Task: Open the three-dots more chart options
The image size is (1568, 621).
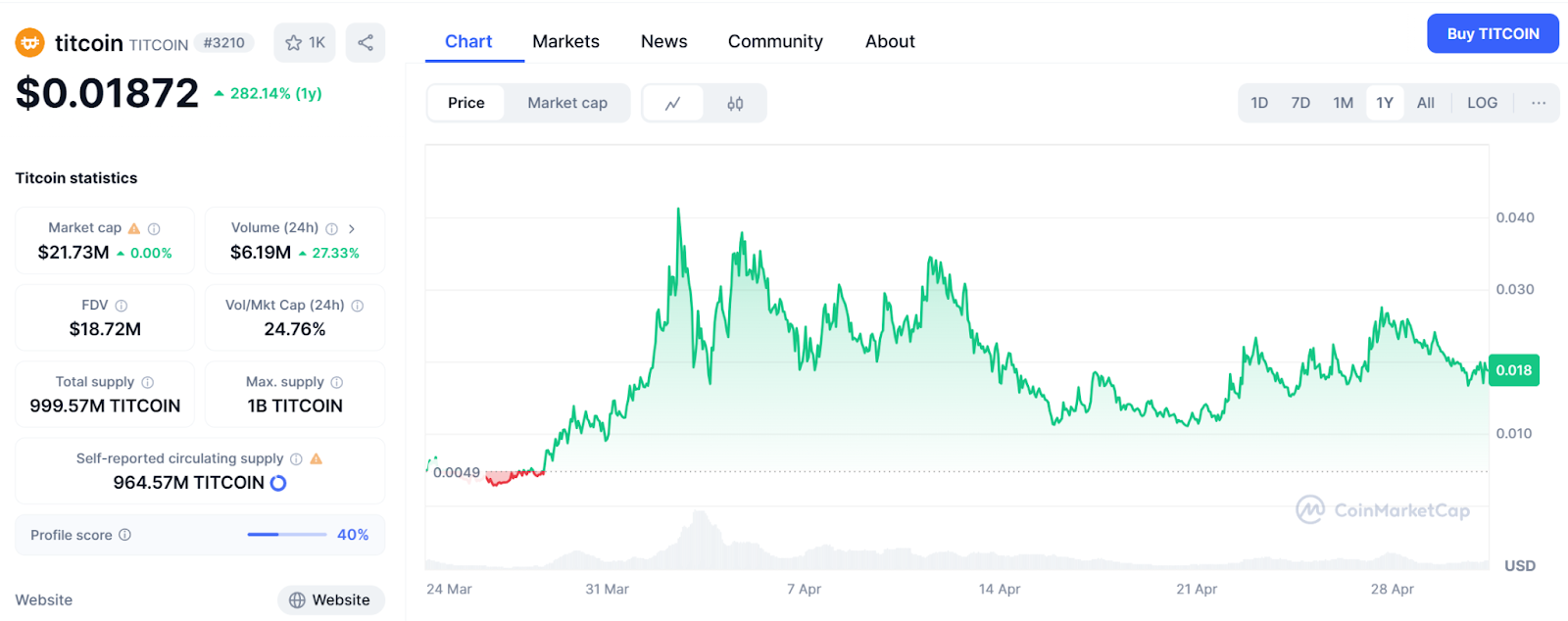Action: 1539,103
